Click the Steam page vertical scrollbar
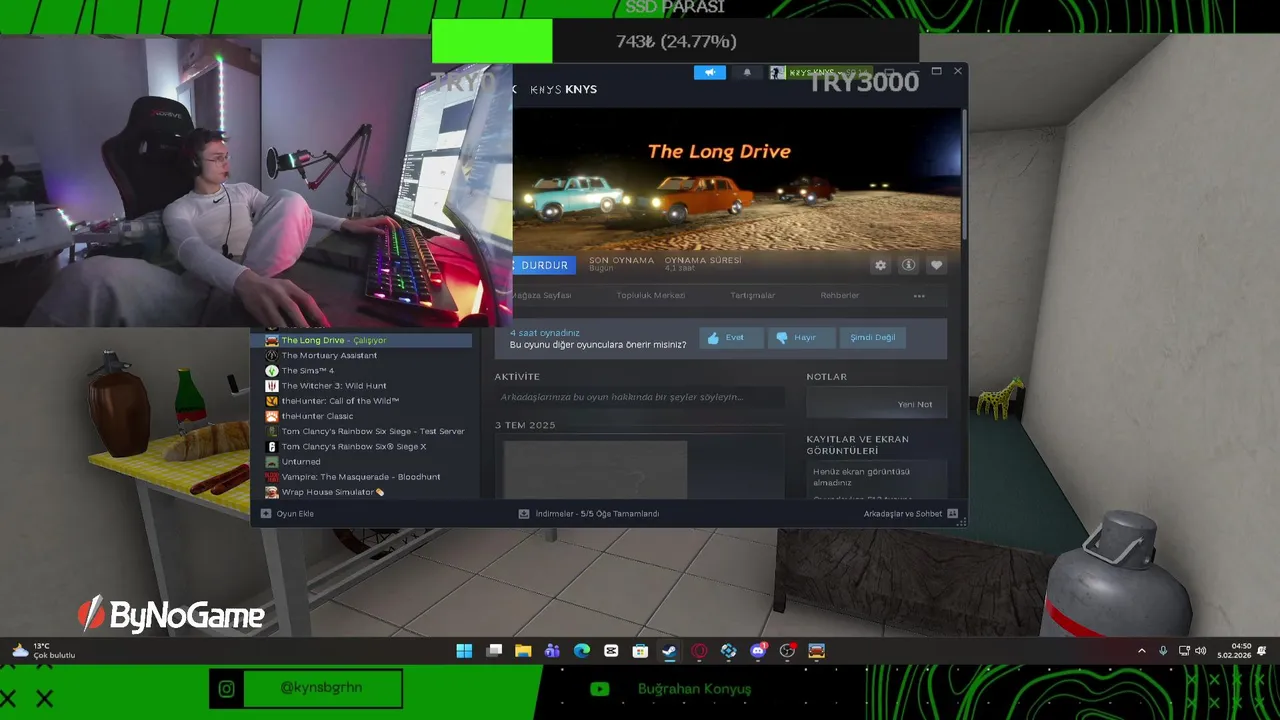Viewport: 1280px width, 720px height. tap(963, 174)
